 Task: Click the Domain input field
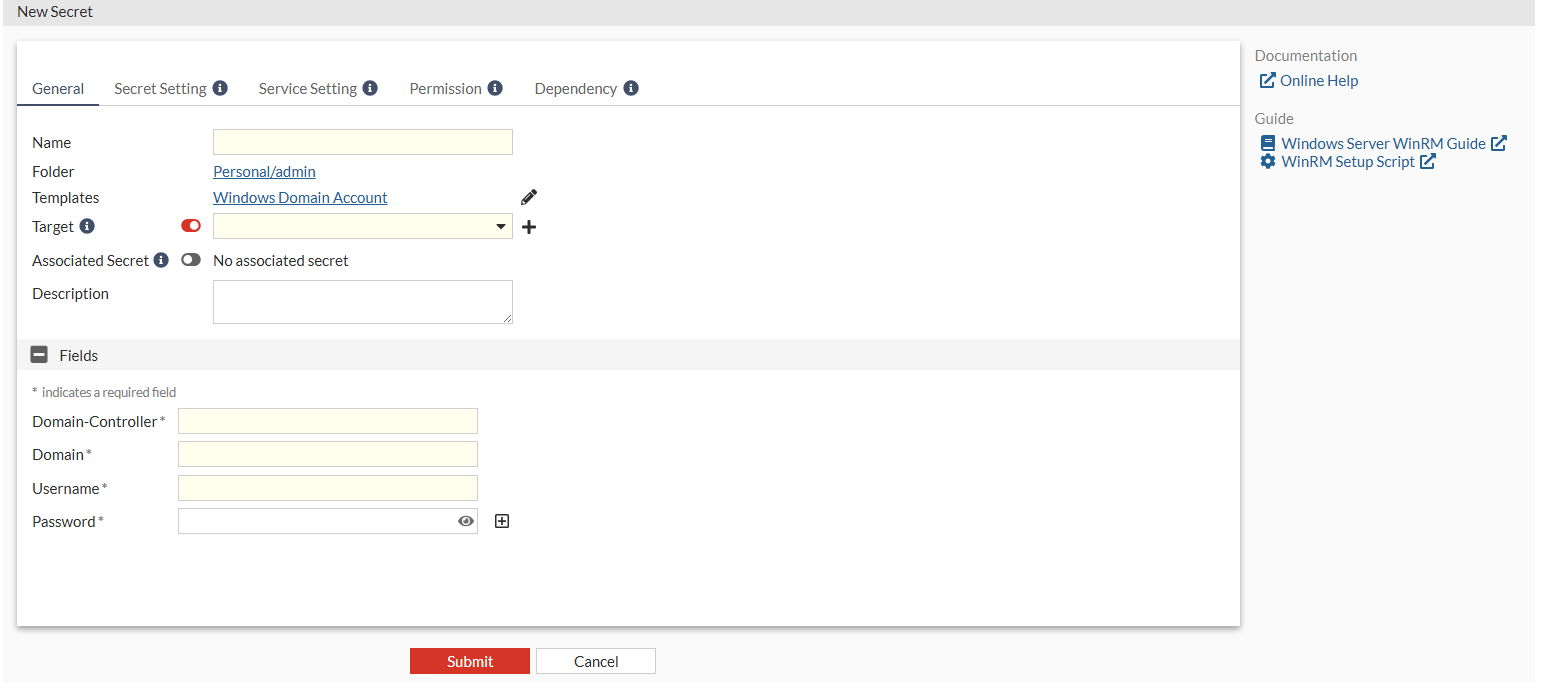(x=328, y=454)
